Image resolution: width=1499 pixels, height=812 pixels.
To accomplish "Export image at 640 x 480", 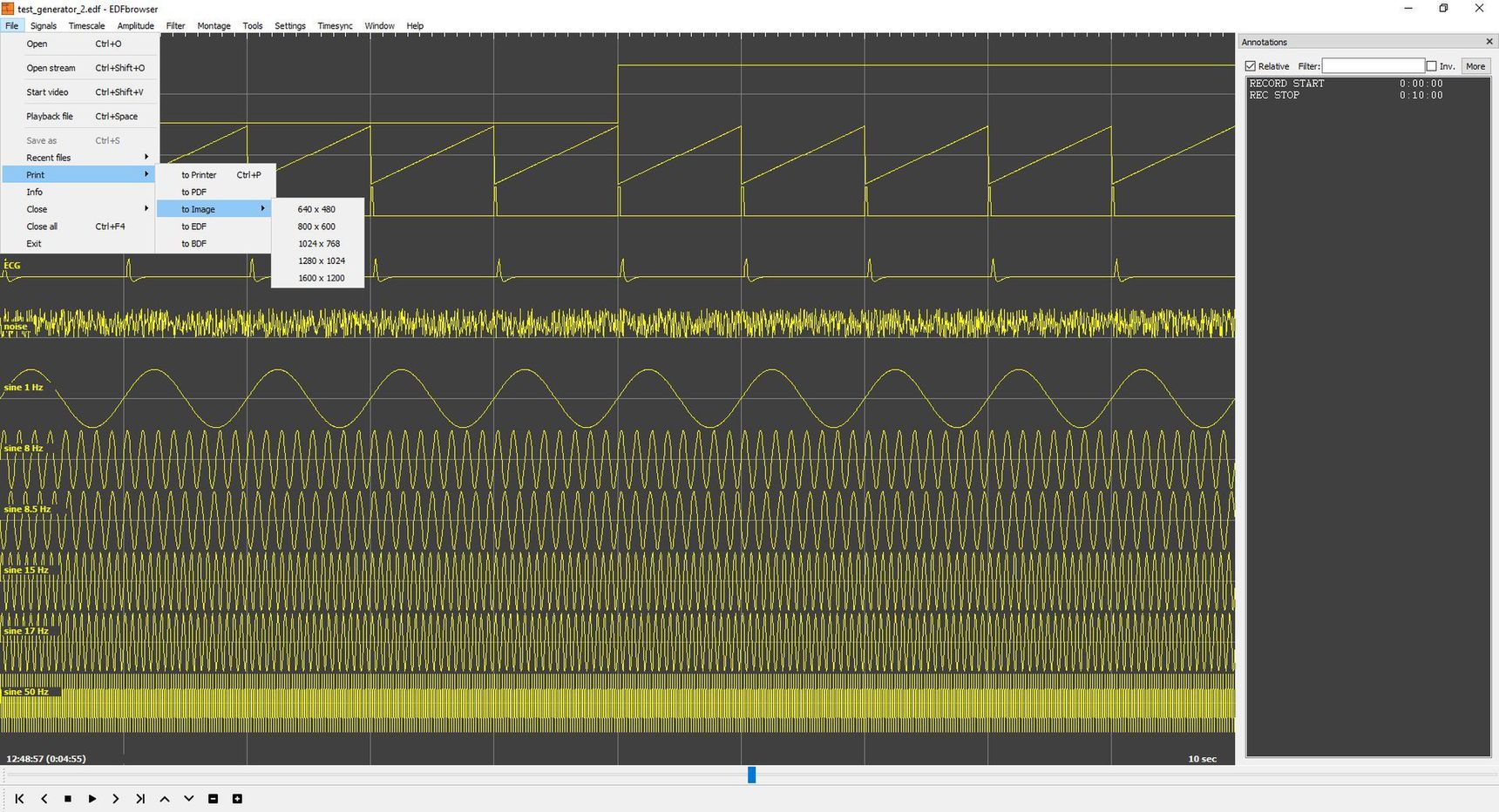I will click(318, 209).
